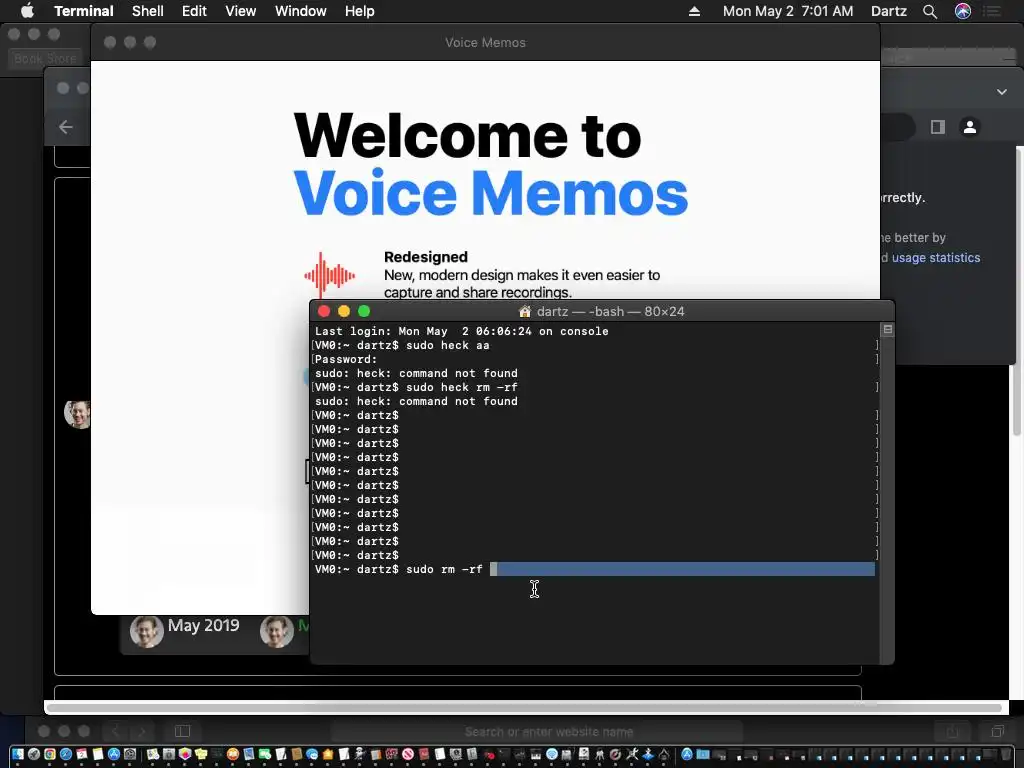Click the 'sudo heck aa' command line
This screenshot has width=1024, height=768.
[x=402, y=345]
